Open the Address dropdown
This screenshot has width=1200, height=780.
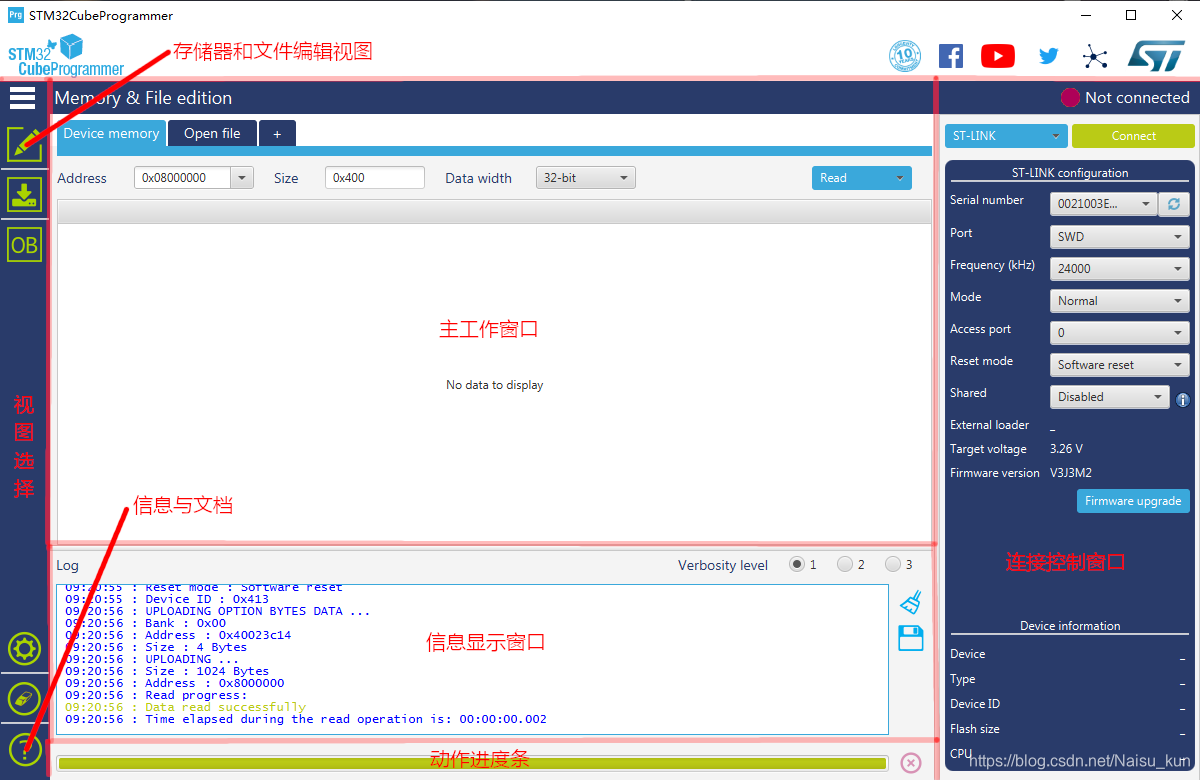tap(243, 178)
